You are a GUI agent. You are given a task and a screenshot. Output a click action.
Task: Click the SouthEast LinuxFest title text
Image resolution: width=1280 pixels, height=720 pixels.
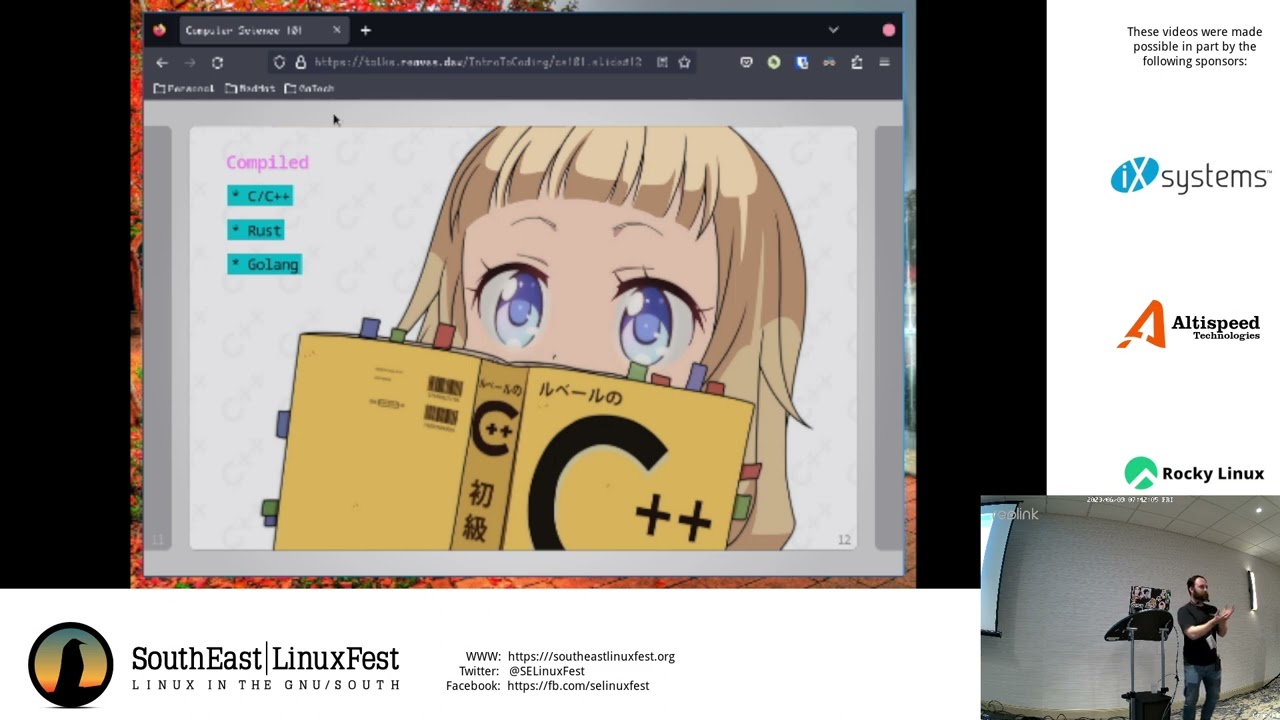pyautogui.click(x=266, y=658)
